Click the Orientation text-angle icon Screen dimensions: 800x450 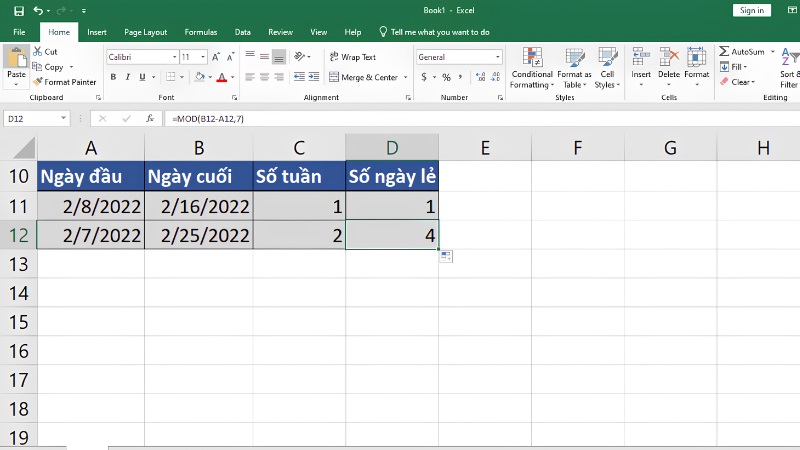coord(300,56)
